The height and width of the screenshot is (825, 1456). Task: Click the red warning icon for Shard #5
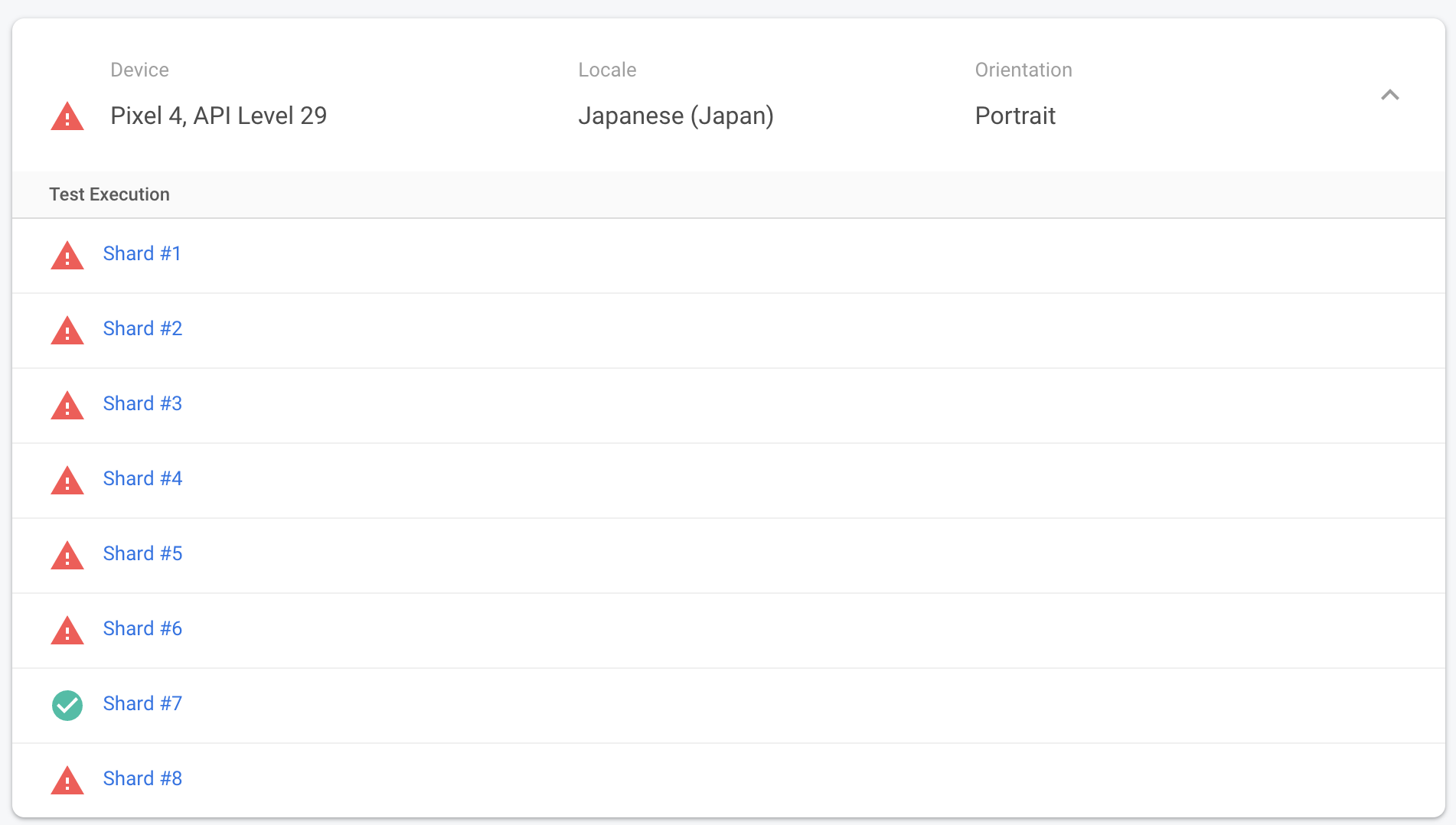coord(67,556)
